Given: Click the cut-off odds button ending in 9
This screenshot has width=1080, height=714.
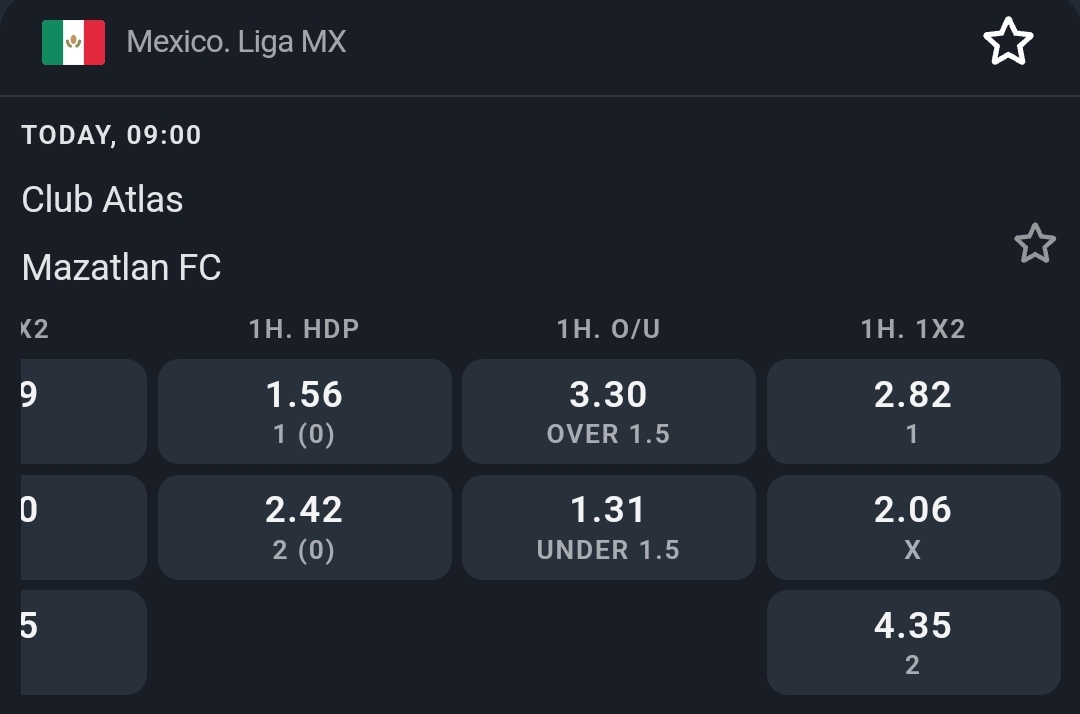Looking at the screenshot, I should 83,411.
